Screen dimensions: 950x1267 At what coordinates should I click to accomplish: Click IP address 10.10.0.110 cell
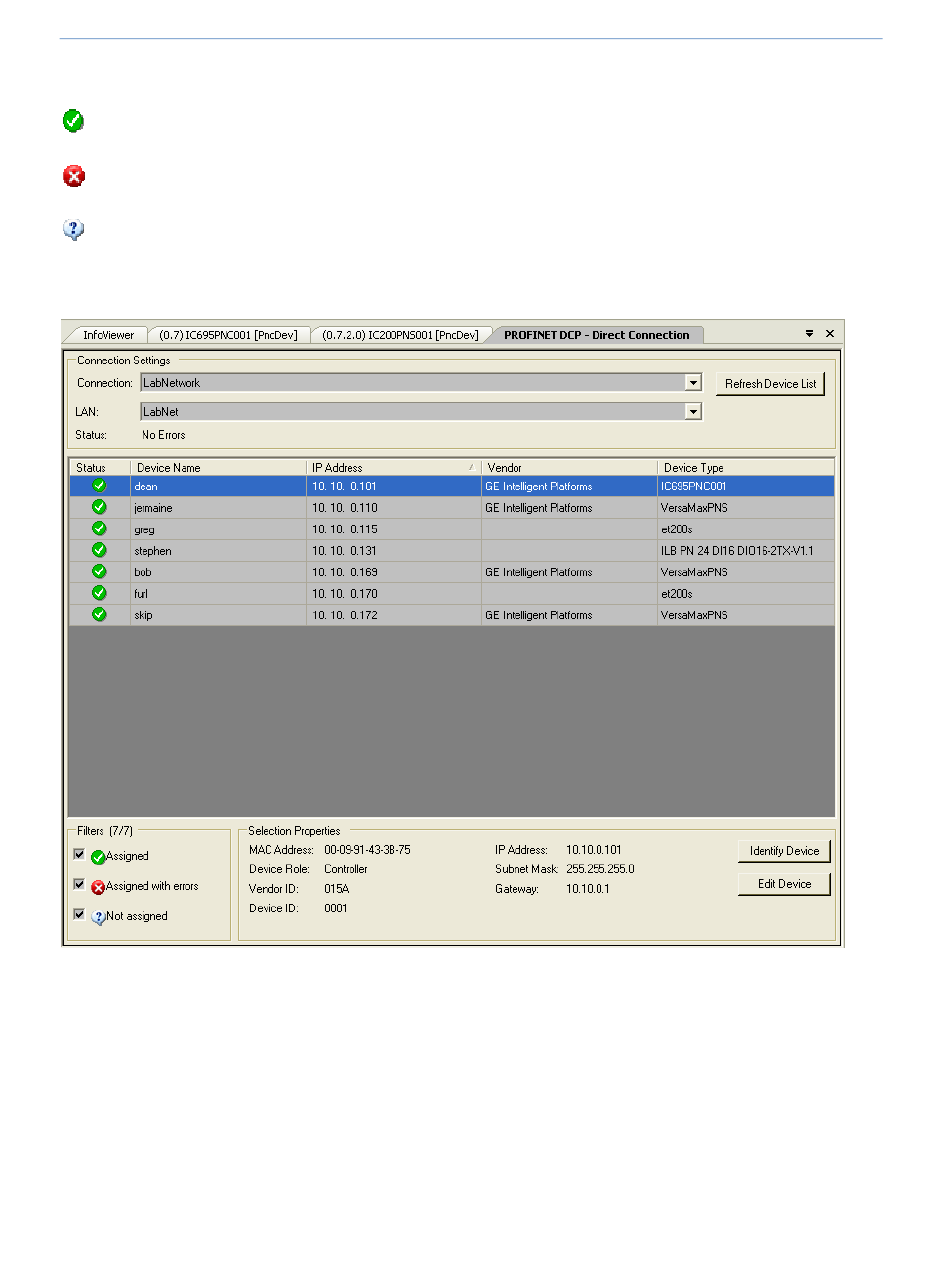pos(393,508)
